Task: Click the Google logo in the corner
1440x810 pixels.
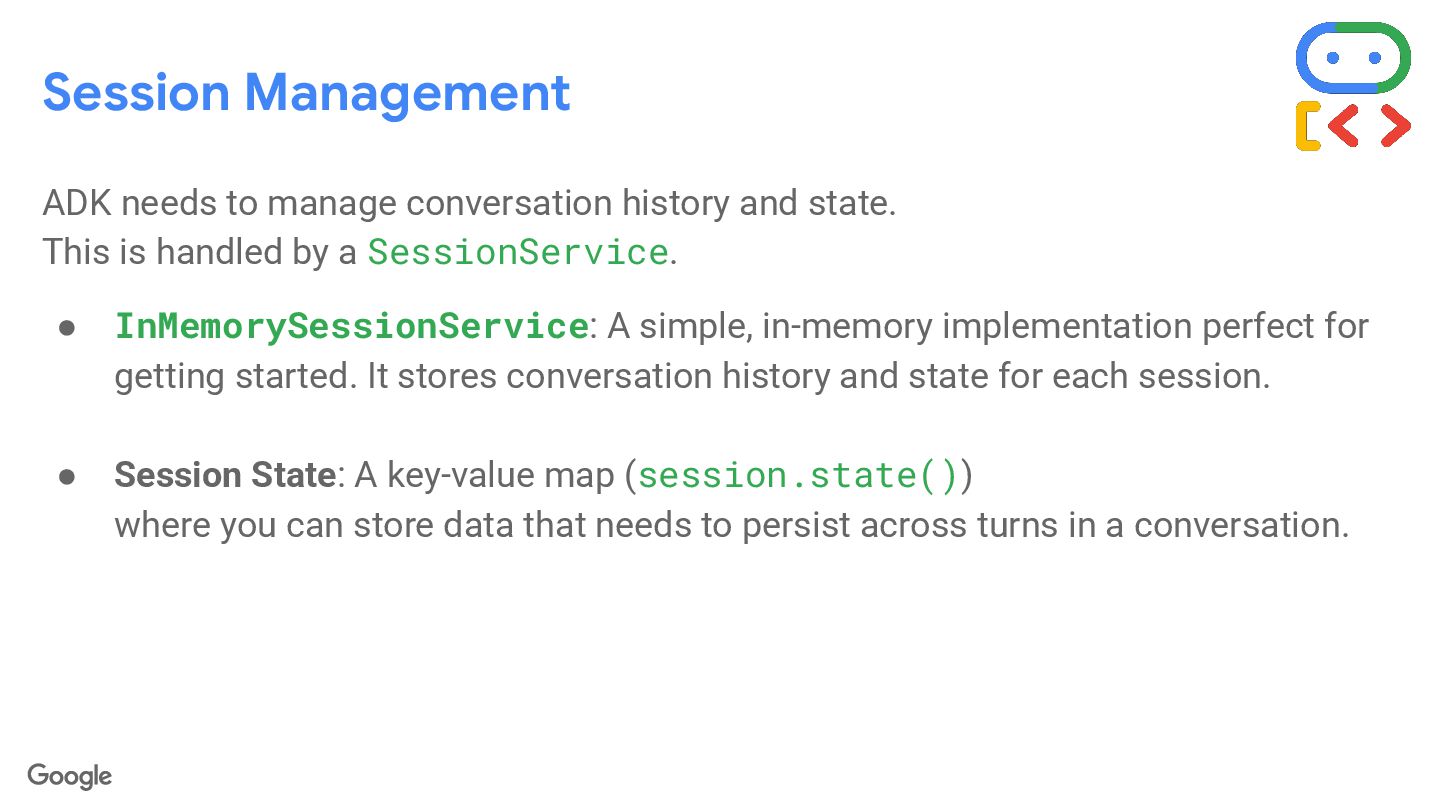Action: [69, 776]
